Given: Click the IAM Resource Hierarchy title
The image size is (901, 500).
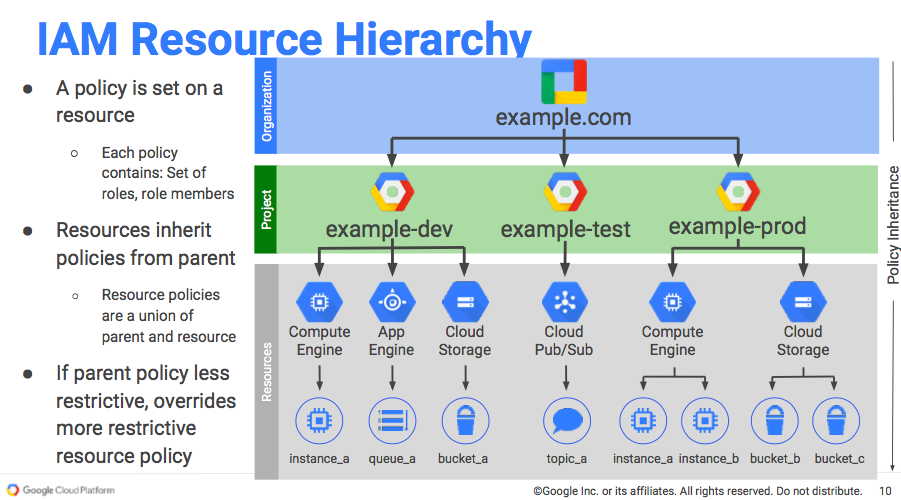Looking at the screenshot, I should (x=284, y=38).
